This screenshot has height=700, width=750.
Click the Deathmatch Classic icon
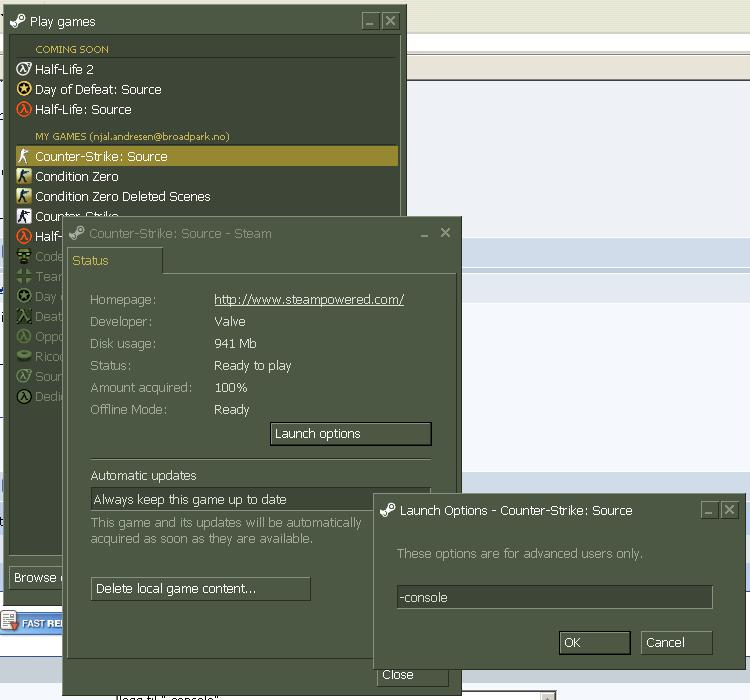24,316
